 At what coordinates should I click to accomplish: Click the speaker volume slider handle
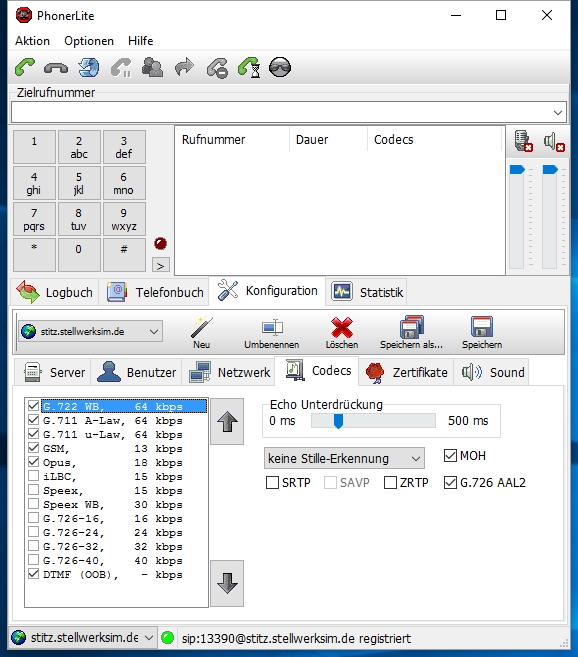(550, 170)
